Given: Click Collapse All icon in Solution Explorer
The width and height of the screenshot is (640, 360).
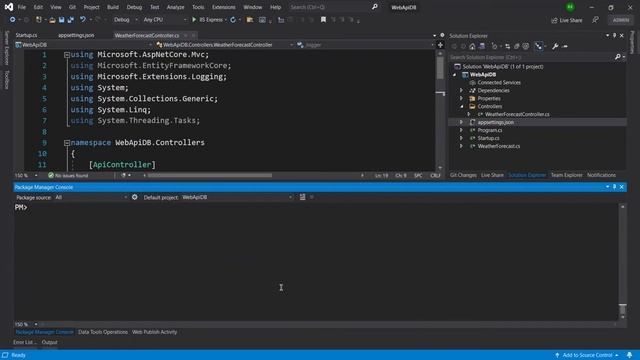Looking at the screenshot, I should tap(517, 47).
